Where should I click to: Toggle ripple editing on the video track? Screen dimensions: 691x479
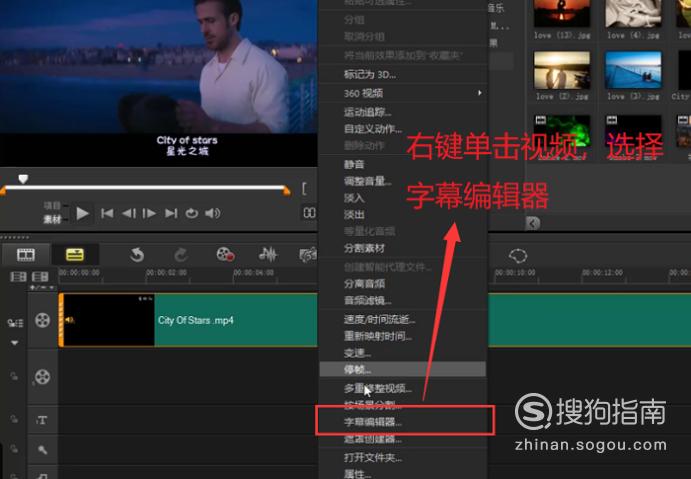click(15, 323)
